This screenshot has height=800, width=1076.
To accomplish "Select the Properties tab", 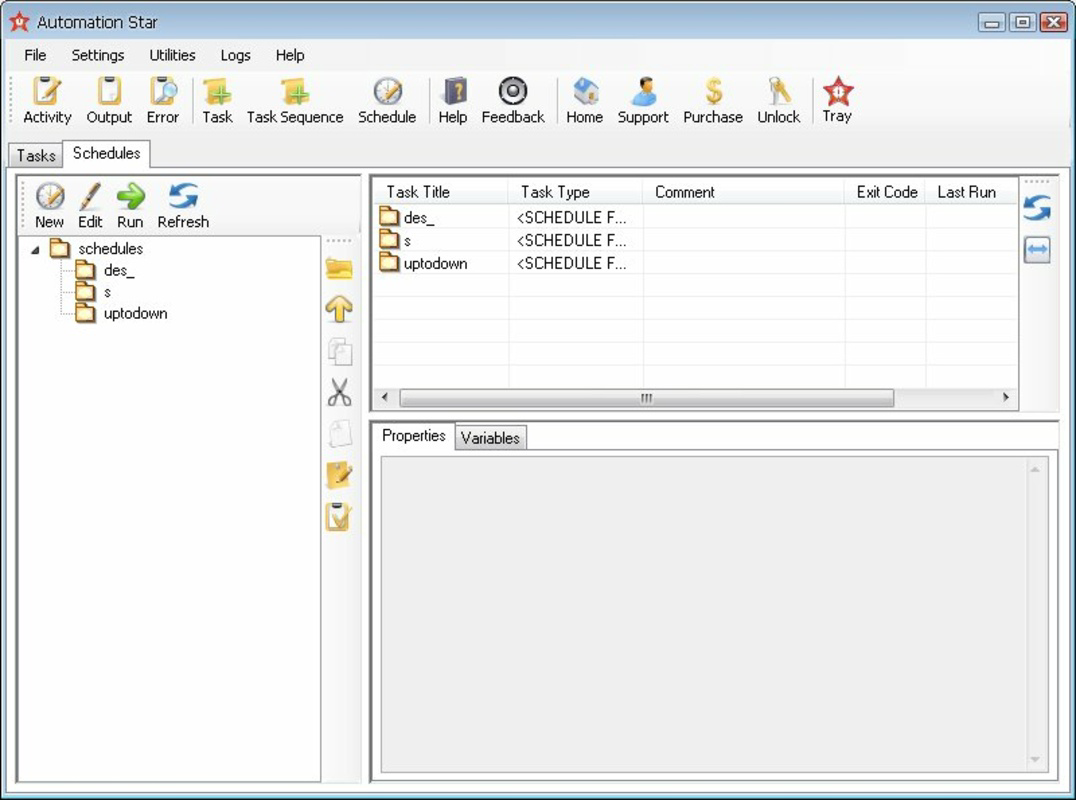I will pyautogui.click(x=414, y=436).
